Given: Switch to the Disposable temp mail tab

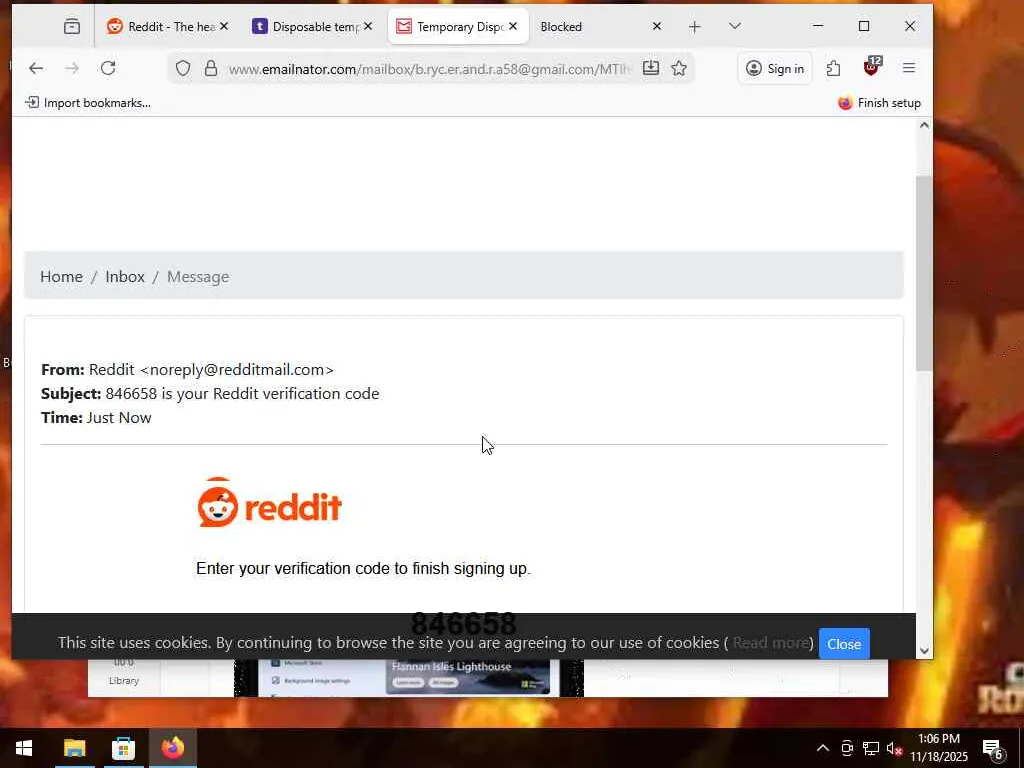Looking at the screenshot, I should [x=313, y=27].
